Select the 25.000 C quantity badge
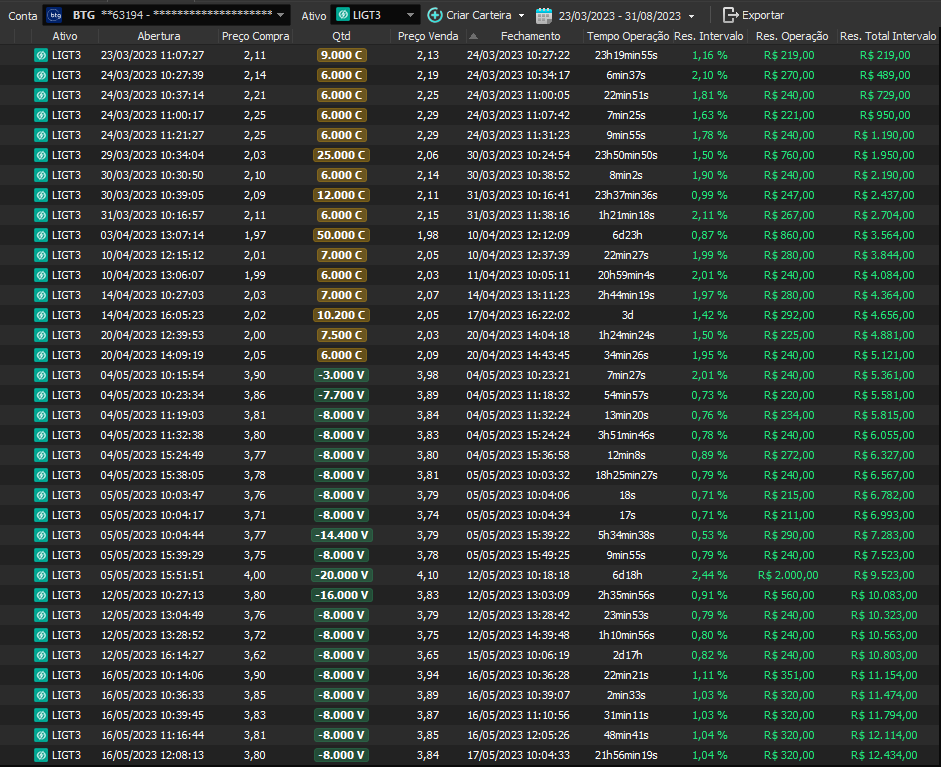The width and height of the screenshot is (941, 767). [x=342, y=155]
